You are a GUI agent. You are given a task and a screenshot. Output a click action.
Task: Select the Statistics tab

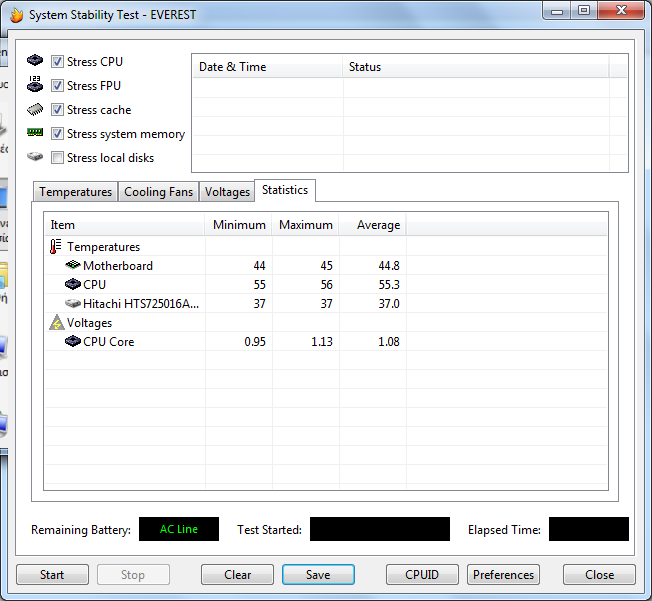285,190
